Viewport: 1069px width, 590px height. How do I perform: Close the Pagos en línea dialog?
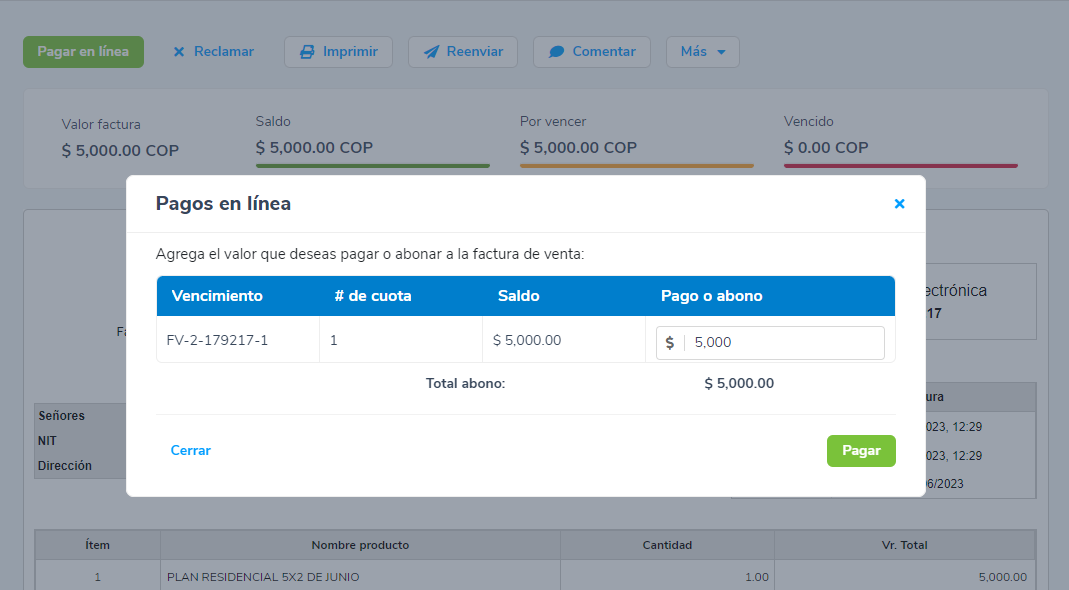[x=899, y=204]
